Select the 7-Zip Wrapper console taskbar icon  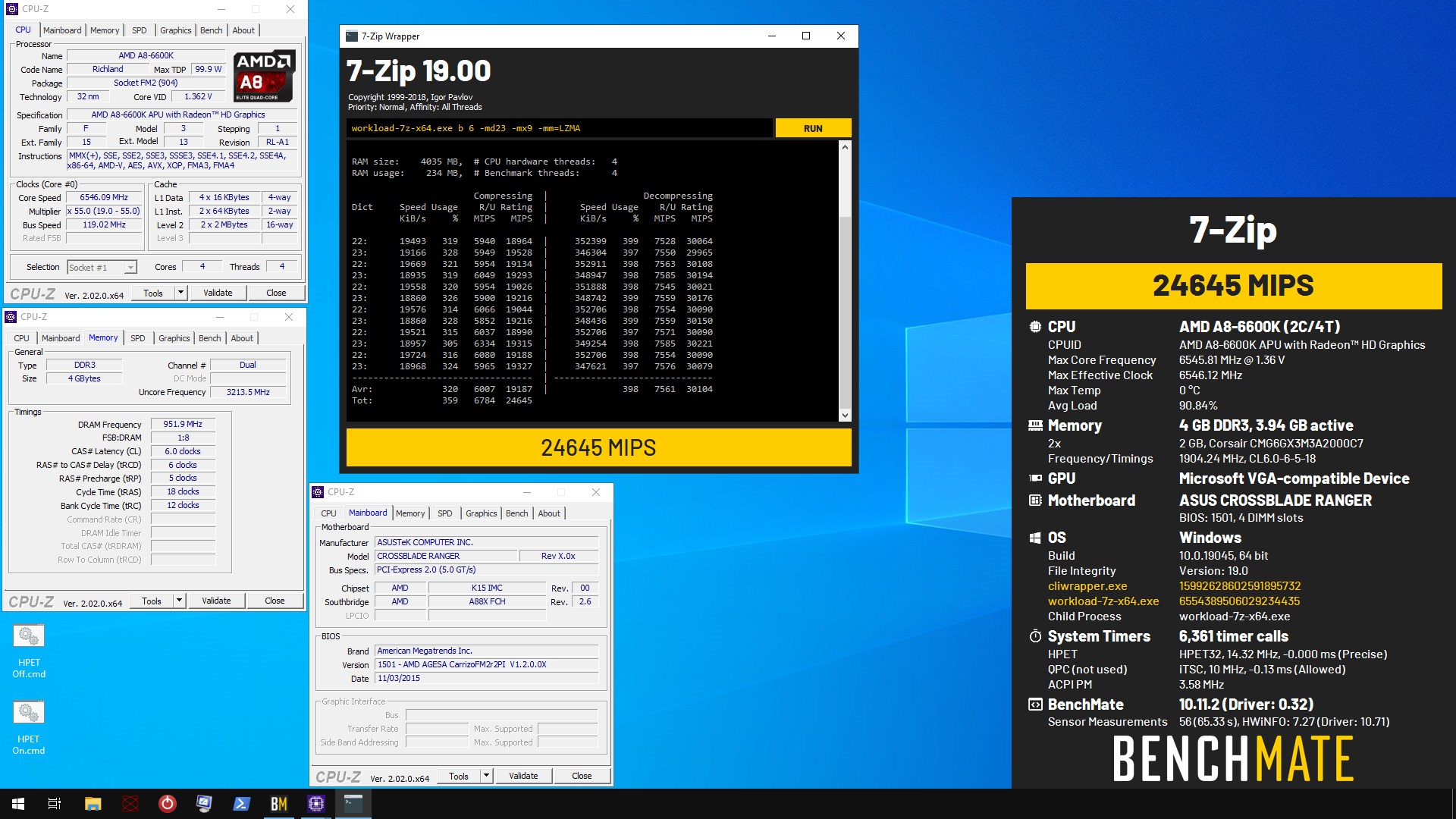353,804
